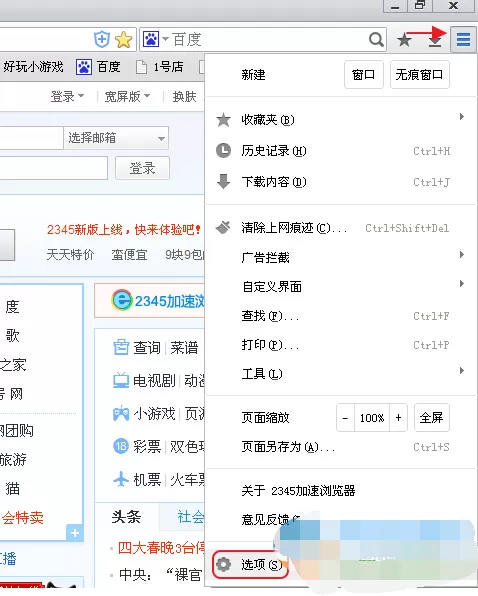Screen dimensions: 478x596
Task: Open 关于 2345加速浏览器 entry
Action: tap(341, 490)
